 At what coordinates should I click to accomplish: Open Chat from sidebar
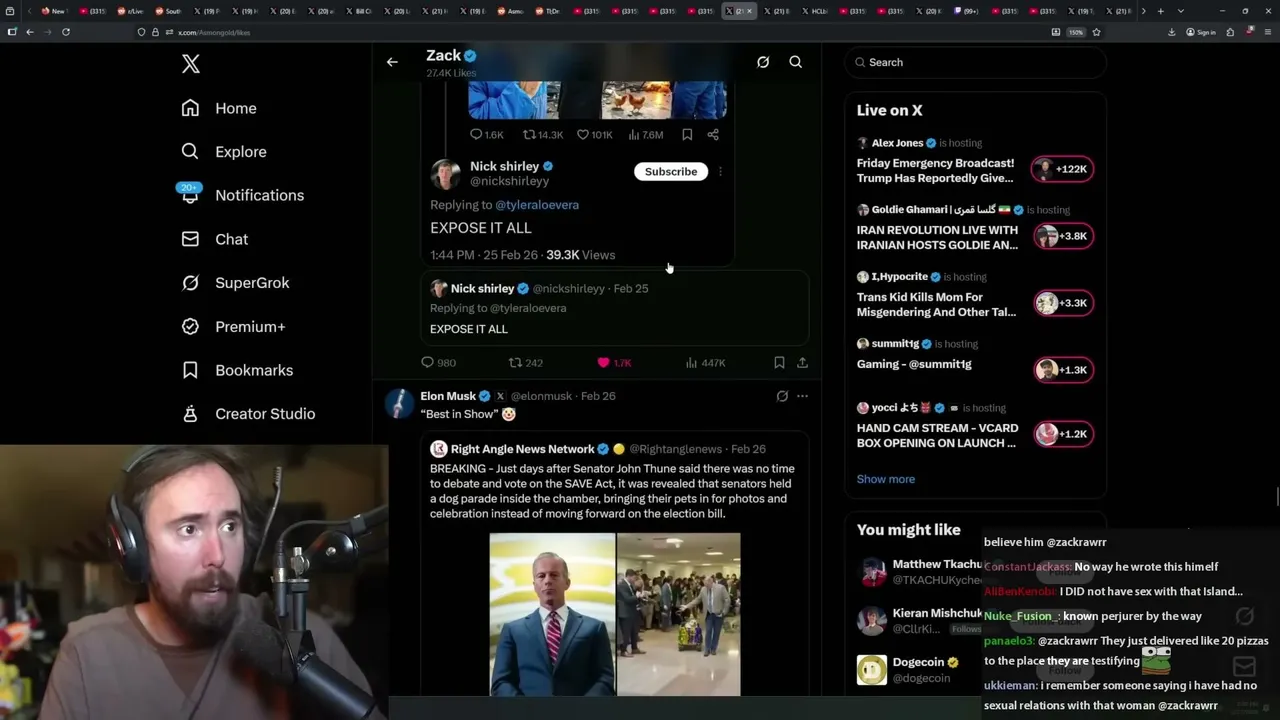214,239
